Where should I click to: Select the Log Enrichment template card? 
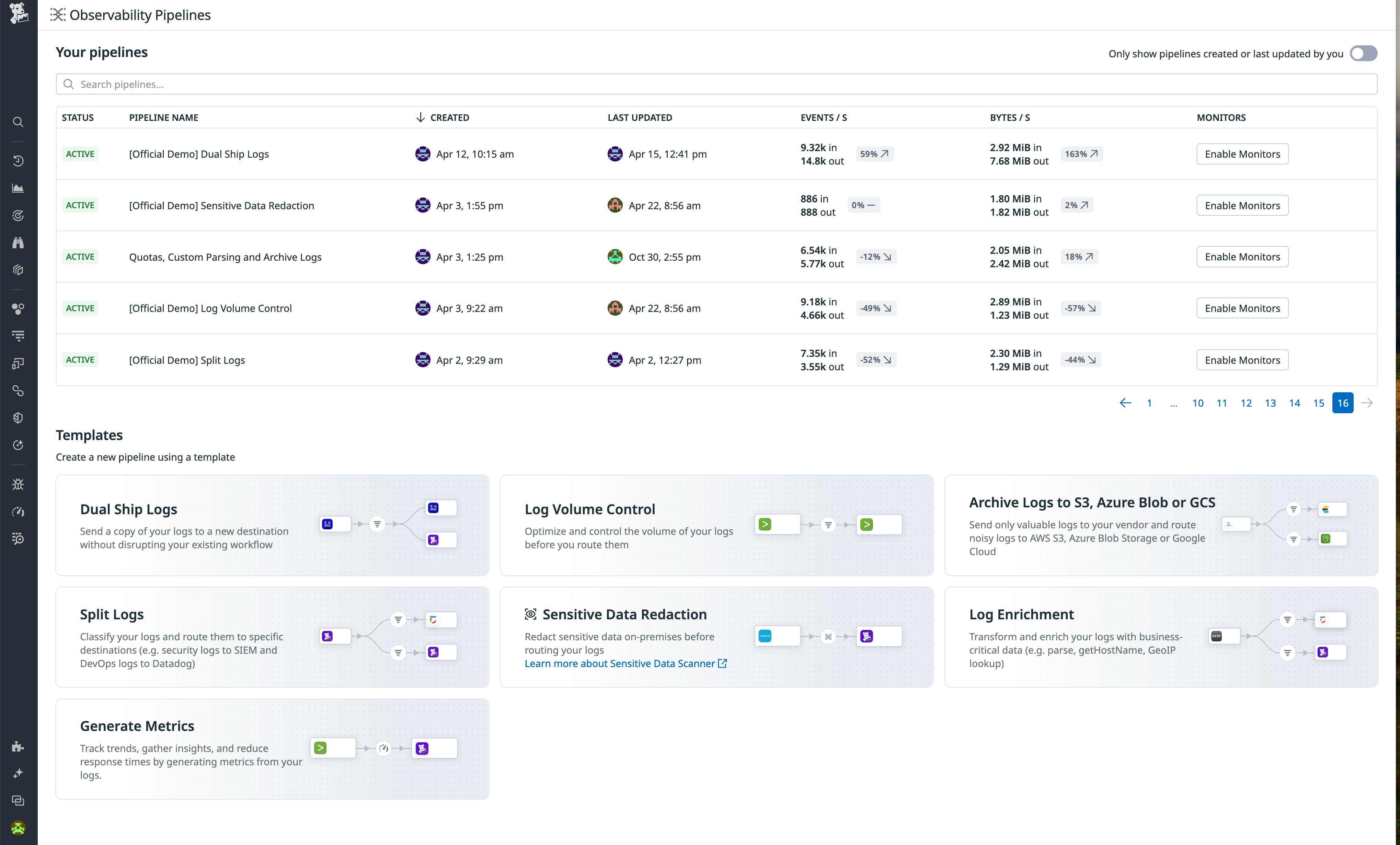(1160, 637)
